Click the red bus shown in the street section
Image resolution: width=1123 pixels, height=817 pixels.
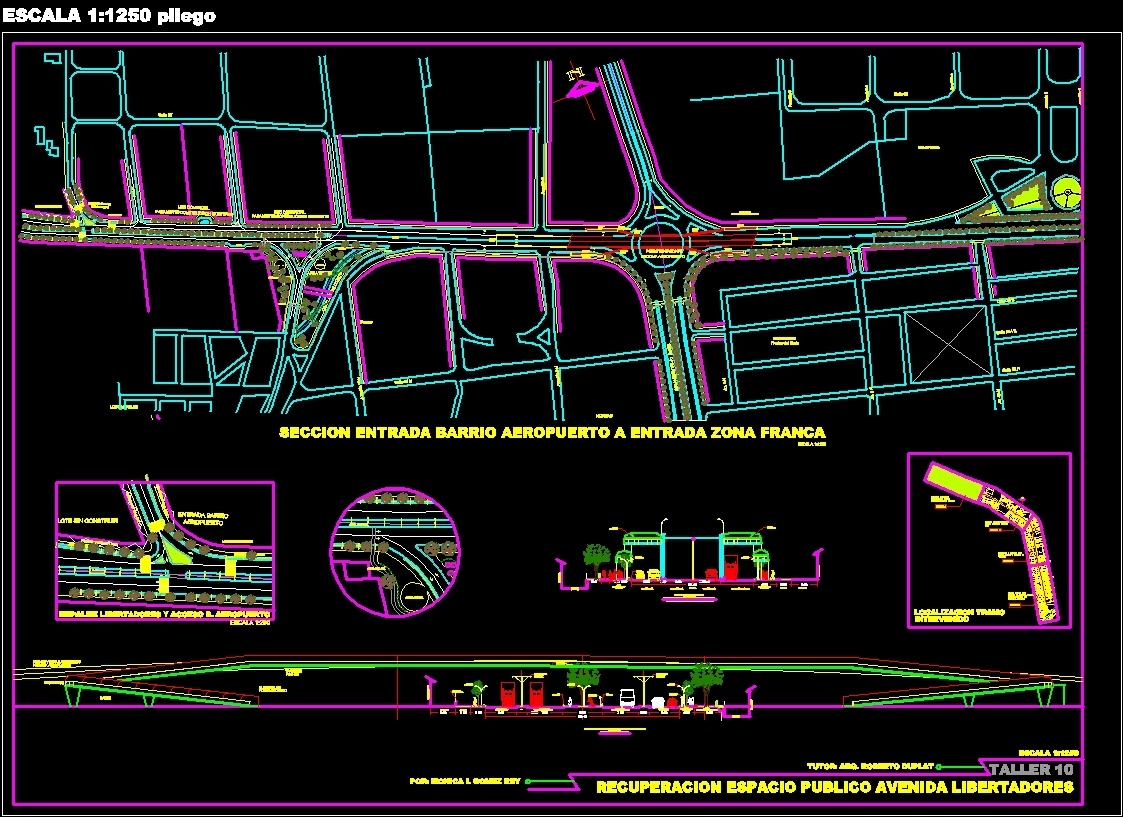pyautogui.click(x=729, y=566)
